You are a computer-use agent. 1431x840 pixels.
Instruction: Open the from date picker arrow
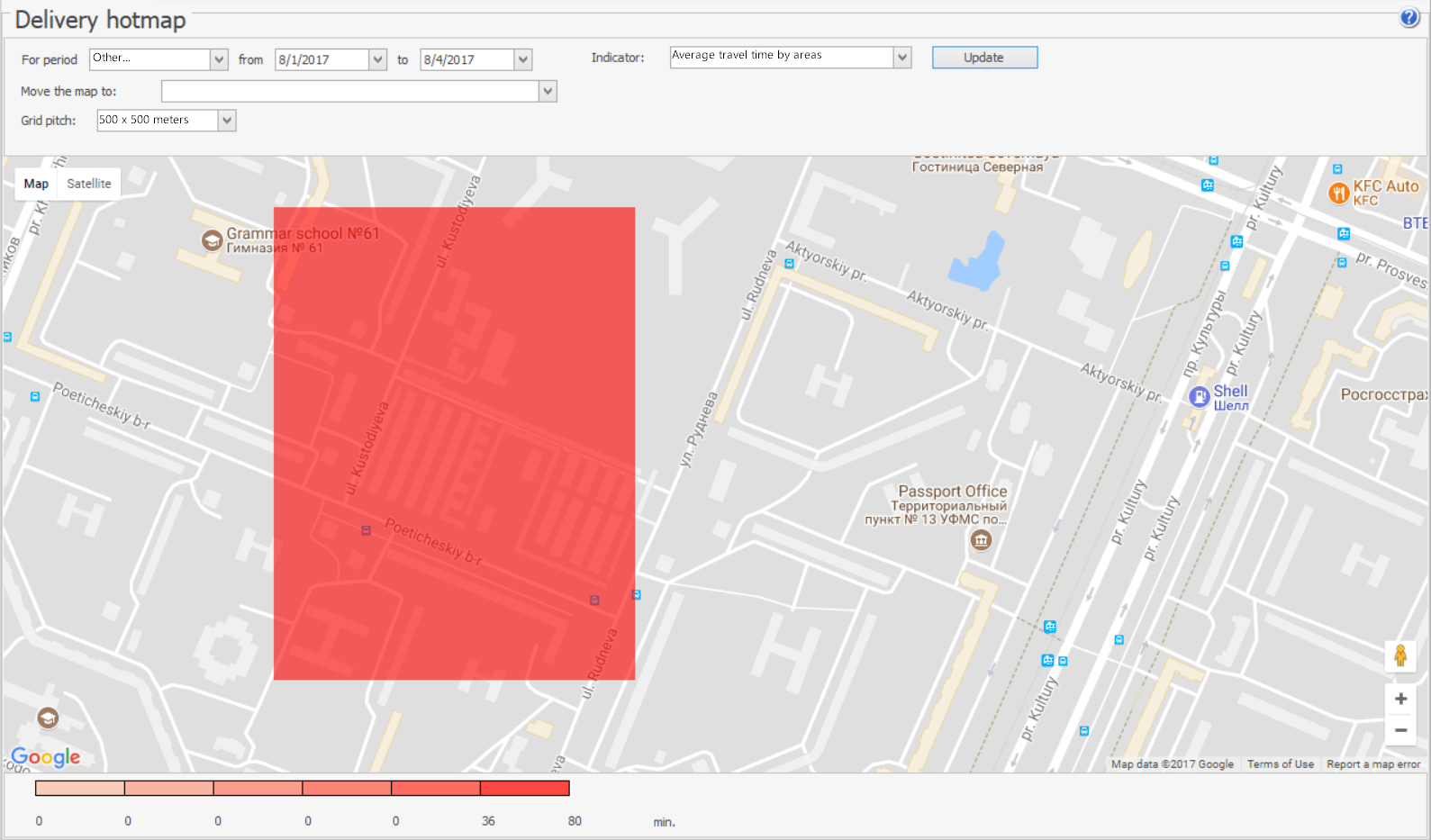click(x=377, y=59)
